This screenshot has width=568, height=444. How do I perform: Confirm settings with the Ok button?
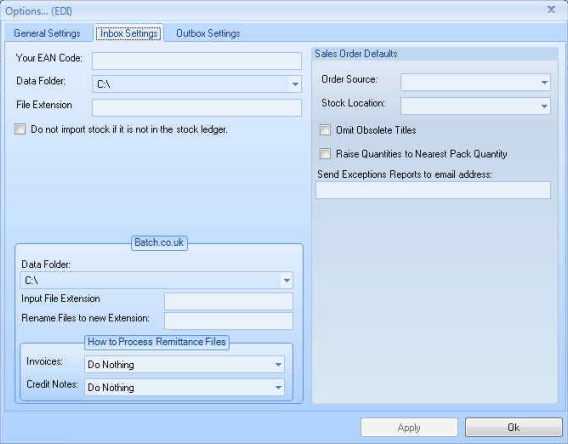(514, 427)
